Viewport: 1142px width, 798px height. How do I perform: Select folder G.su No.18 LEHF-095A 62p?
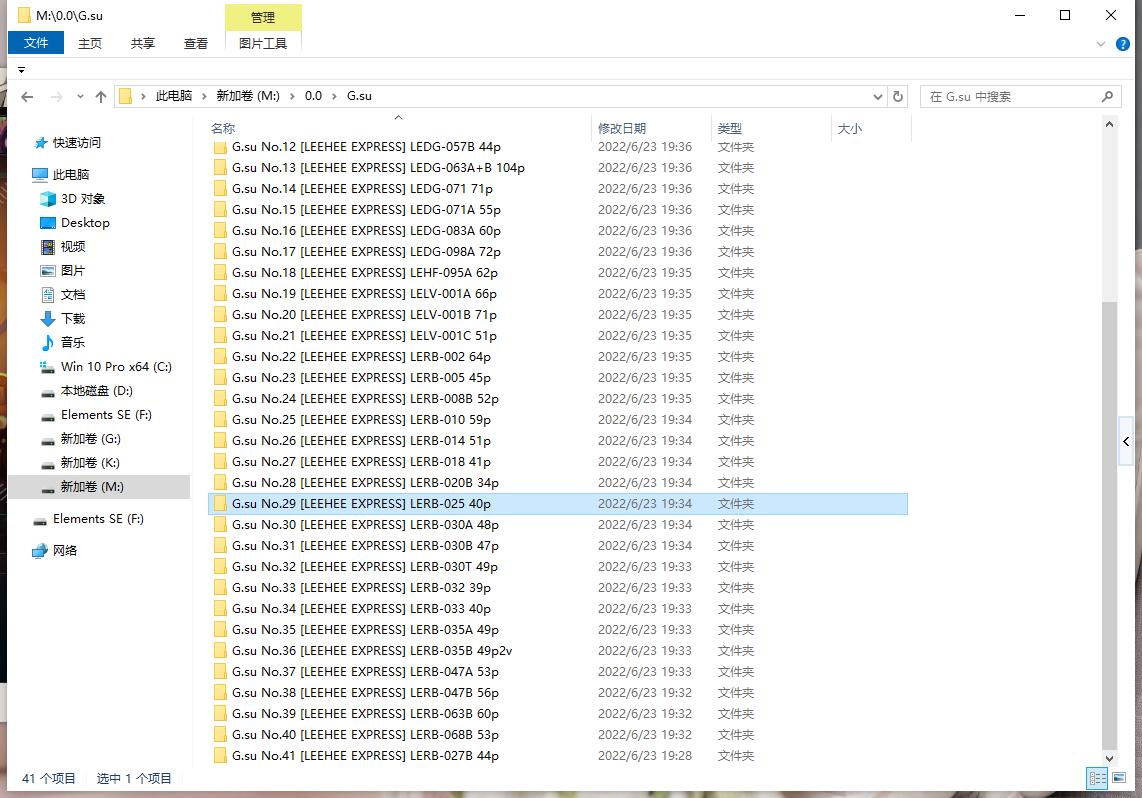[x=558, y=273]
